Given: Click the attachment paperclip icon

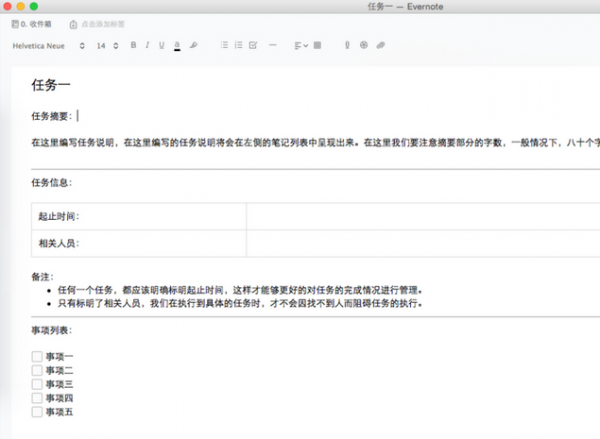Looking at the screenshot, I should [380, 45].
